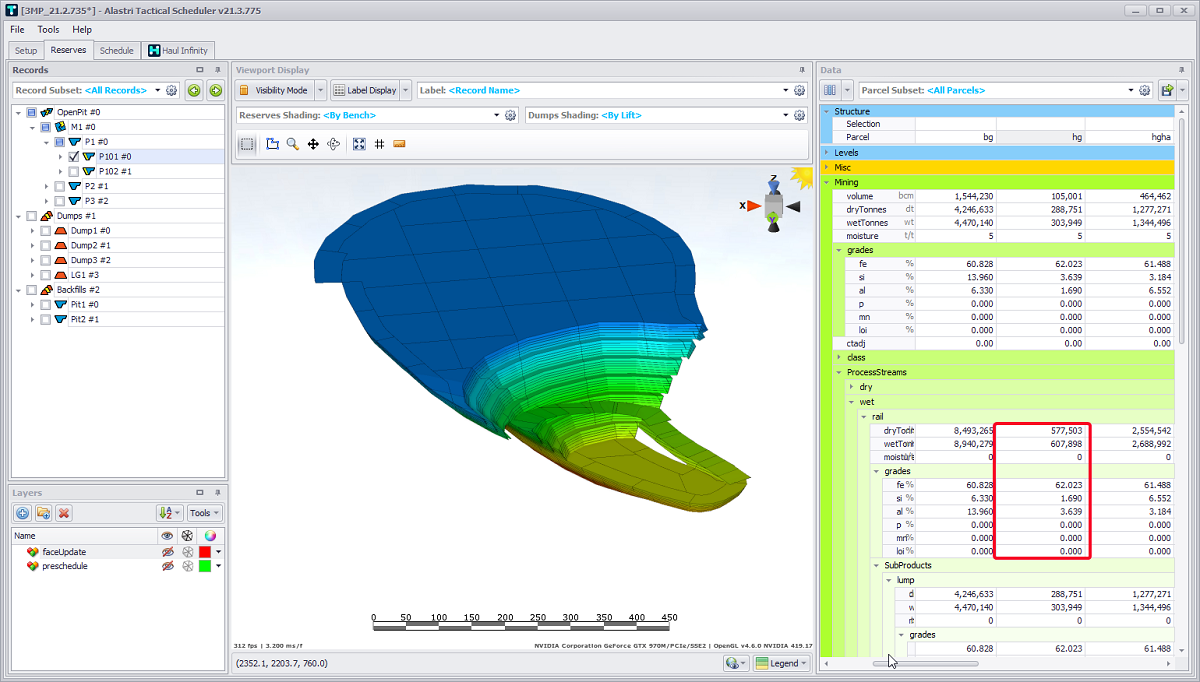This screenshot has width=1200, height=682.
Task: Switch to the Schedule tab
Action: (116, 50)
